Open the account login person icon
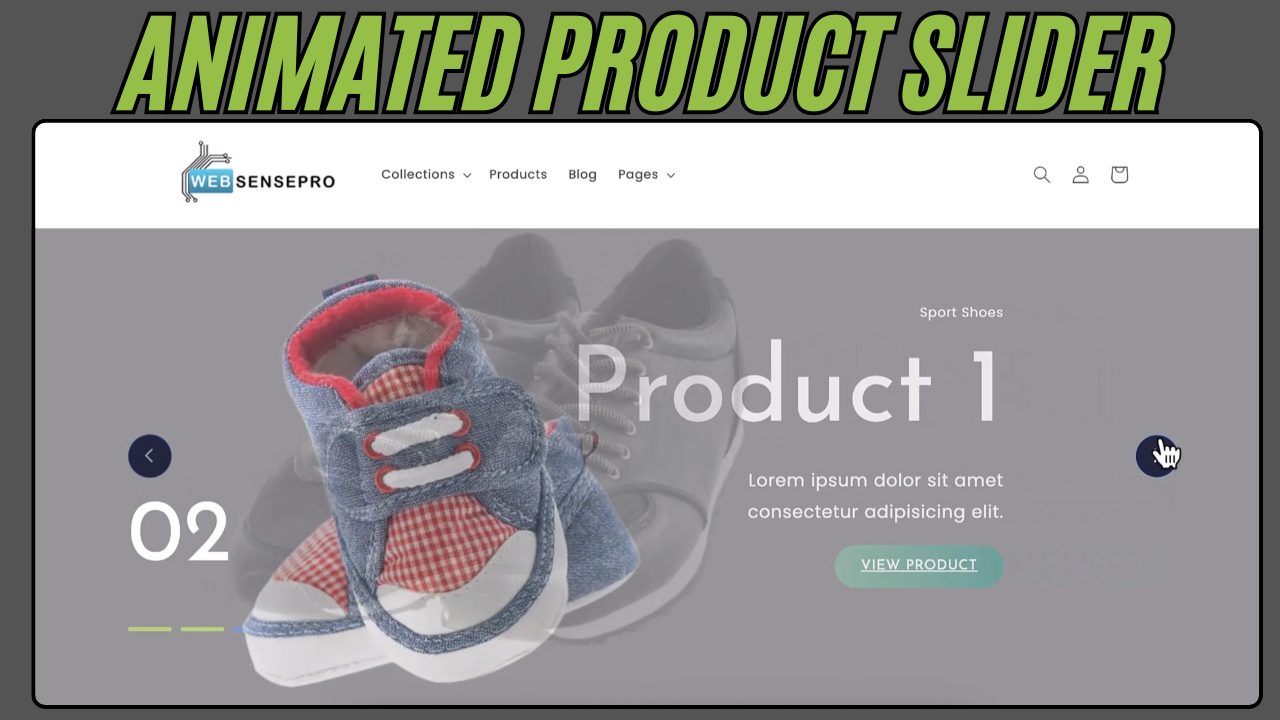This screenshot has height=720, width=1280. (x=1080, y=175)
